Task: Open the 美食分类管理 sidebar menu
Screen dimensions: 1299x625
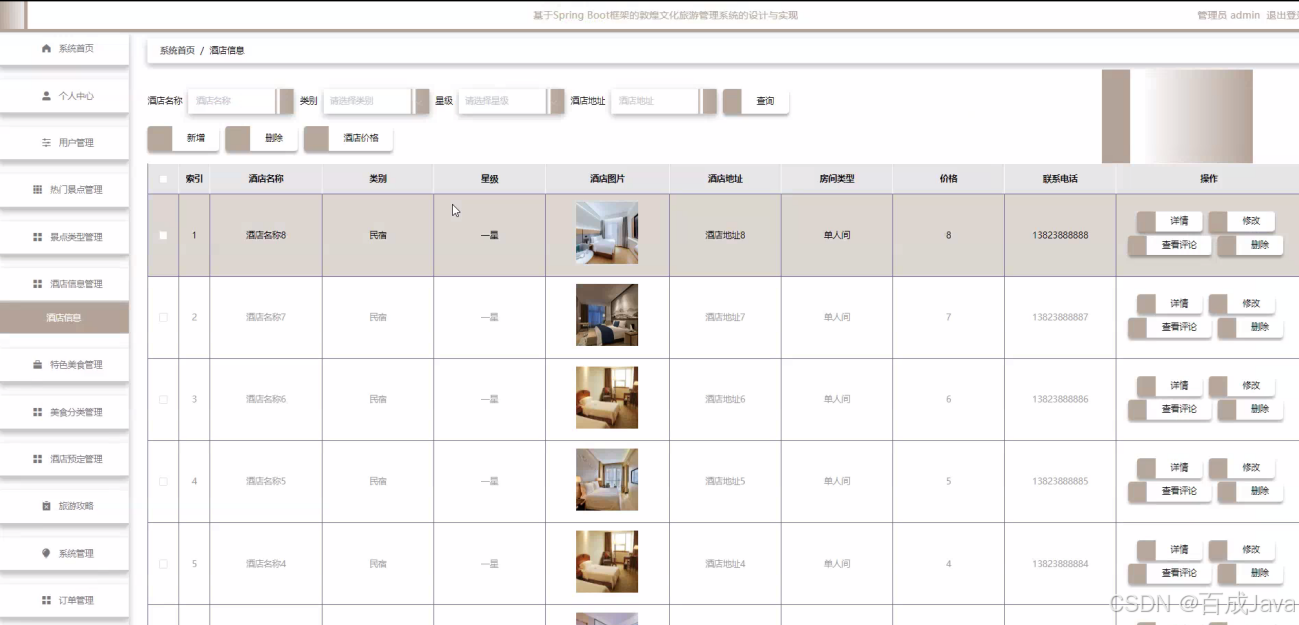Action: 65,412
